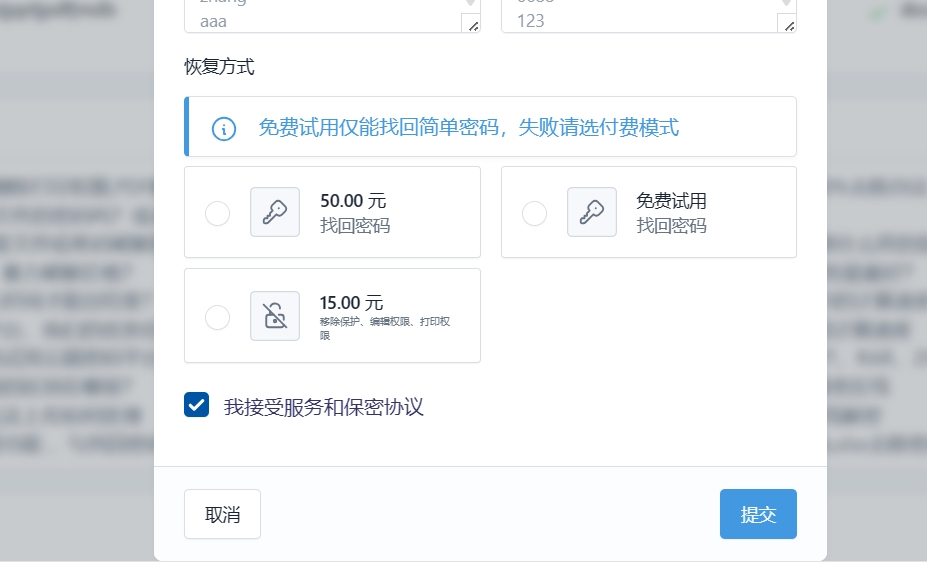Image resolution: width=927 pixels, height=562 pixels.
Task: Select the 50.00 元 recovery radio button
Action: [x=217, y=213]
